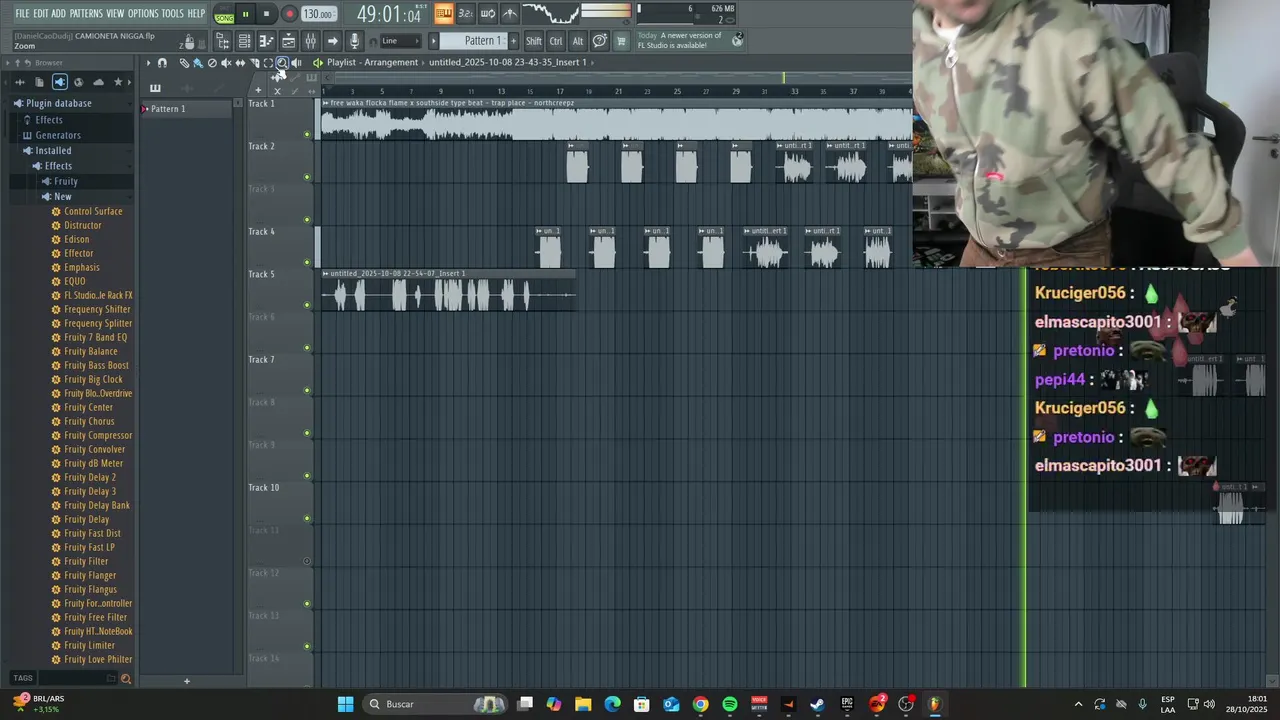The image size is (1280, 720).
Task: Click the untitled Insert 1 clip on Track 5
Action: coord(448,290)
